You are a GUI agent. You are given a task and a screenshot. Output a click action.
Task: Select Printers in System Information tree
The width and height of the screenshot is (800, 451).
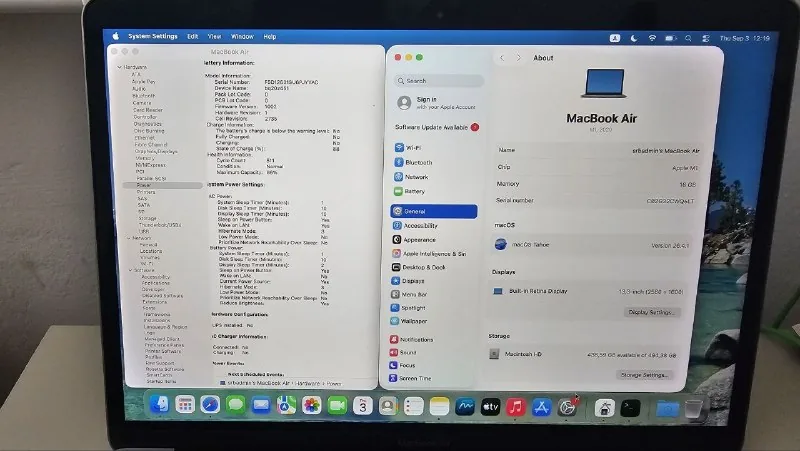(146, 192)
